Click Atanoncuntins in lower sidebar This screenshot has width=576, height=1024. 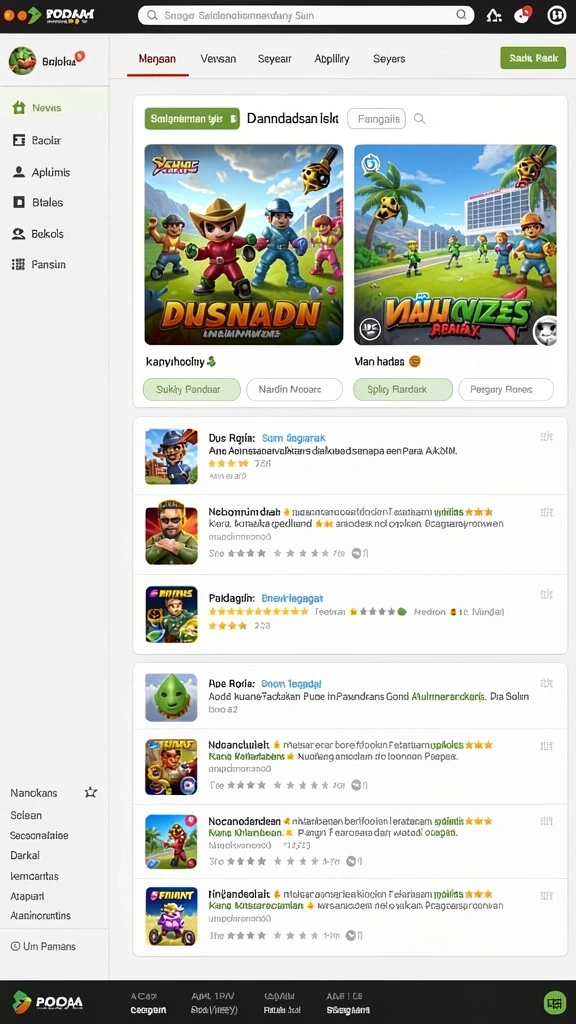tap(40, 916)
